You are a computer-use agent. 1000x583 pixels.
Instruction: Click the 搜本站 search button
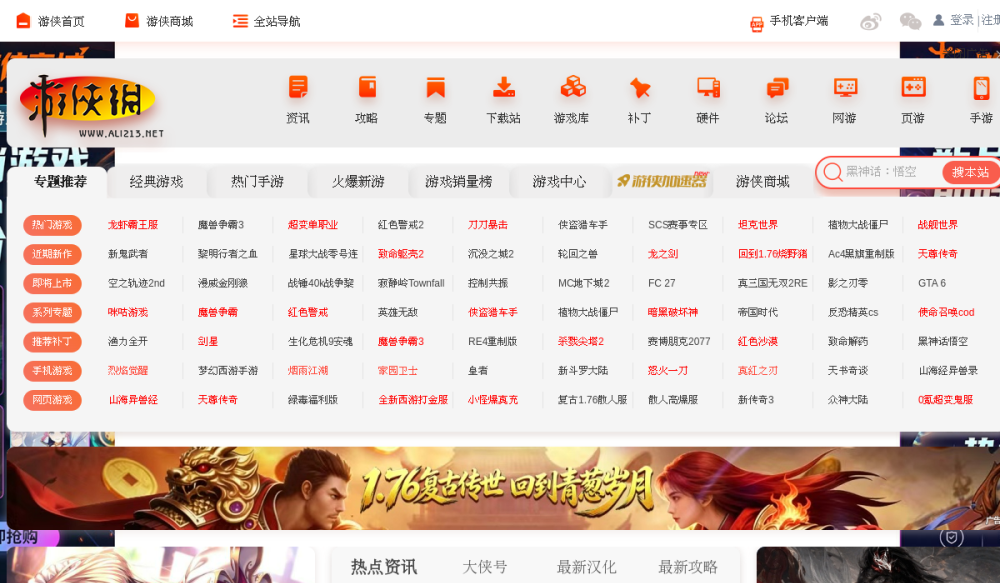point(970,172)
